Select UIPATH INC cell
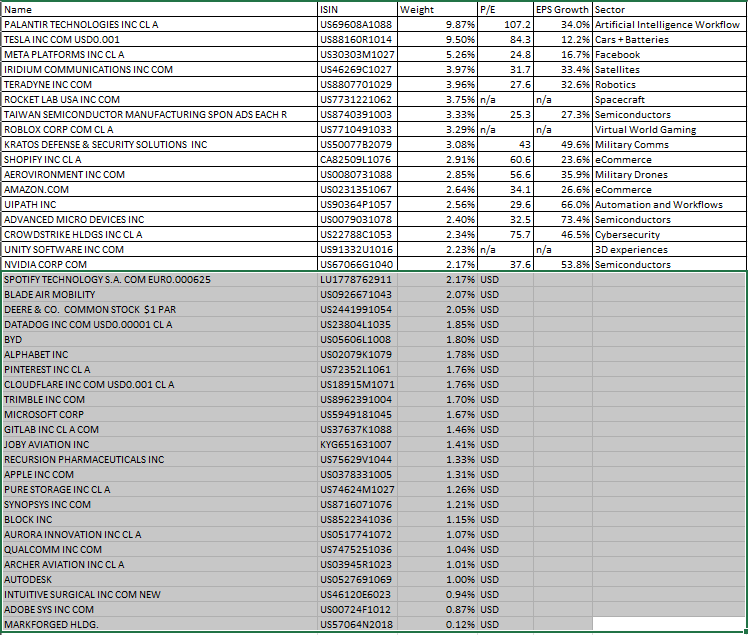This screenshot has width=748, height=635. (x=159, y=205)
